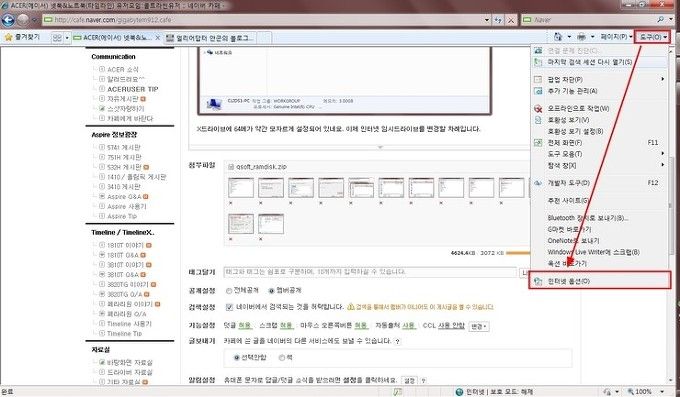The height and width of the screenshot is (397, 680).
Task: Click the browser Forward arrow button
Action: 23,20
